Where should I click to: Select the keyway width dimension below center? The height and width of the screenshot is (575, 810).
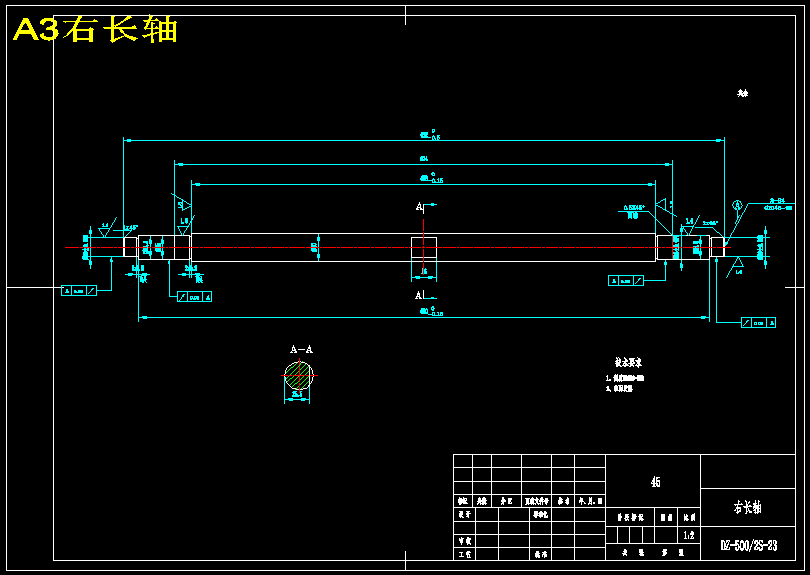click(x=424, y=271)
